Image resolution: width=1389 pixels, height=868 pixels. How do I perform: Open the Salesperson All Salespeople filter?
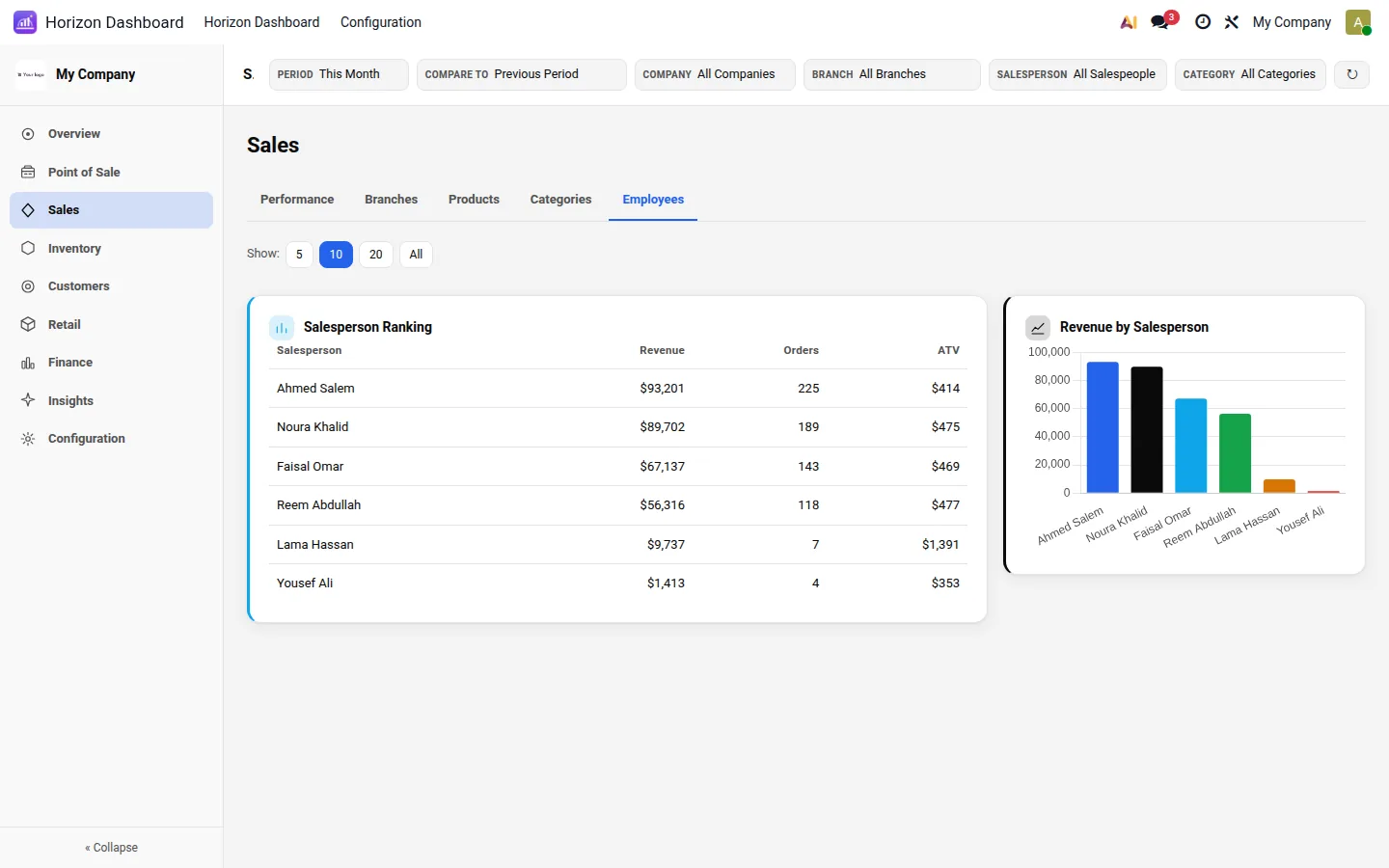click(1078, 74)
